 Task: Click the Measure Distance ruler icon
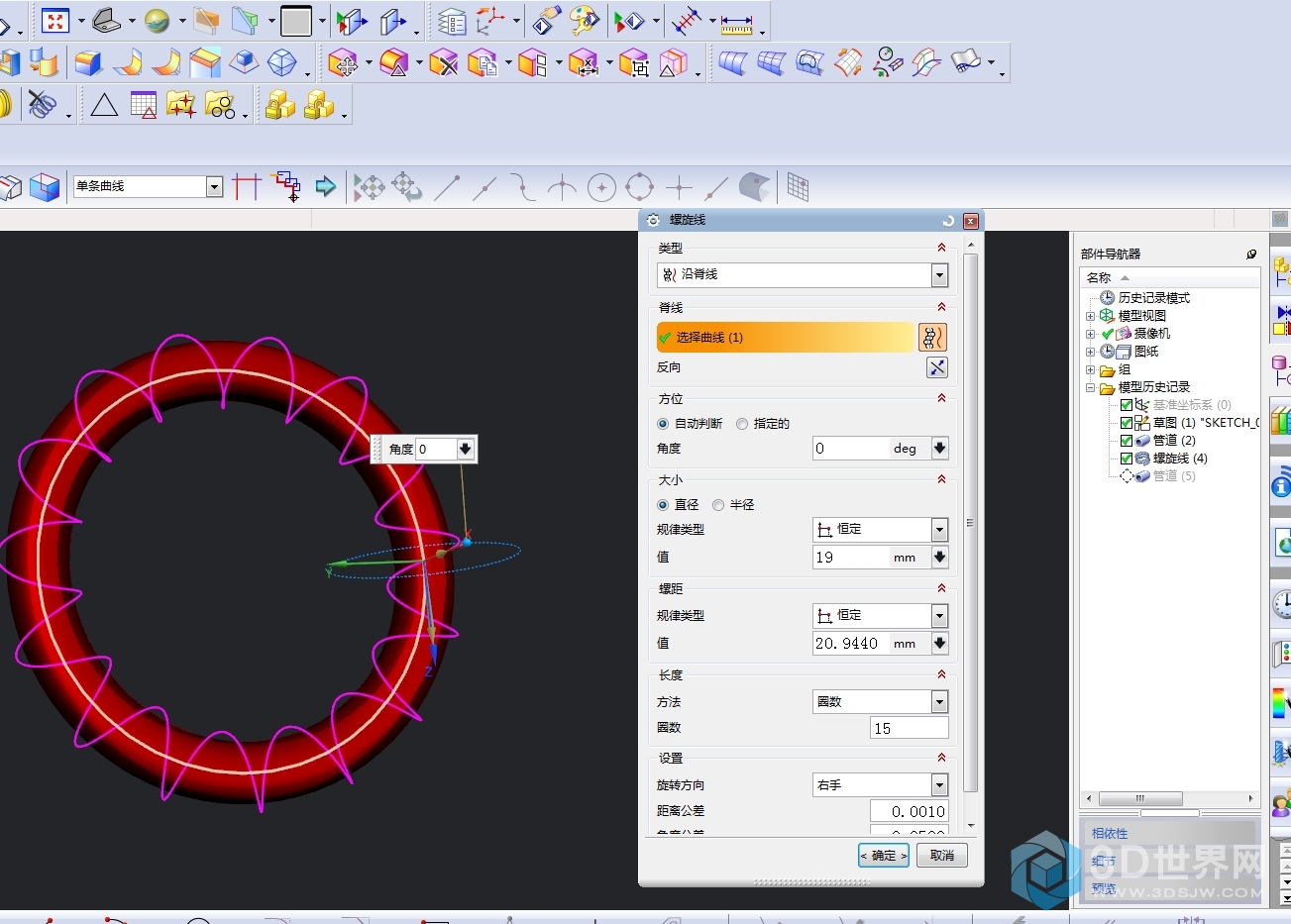pyautogui.click(x=736, y=22)
